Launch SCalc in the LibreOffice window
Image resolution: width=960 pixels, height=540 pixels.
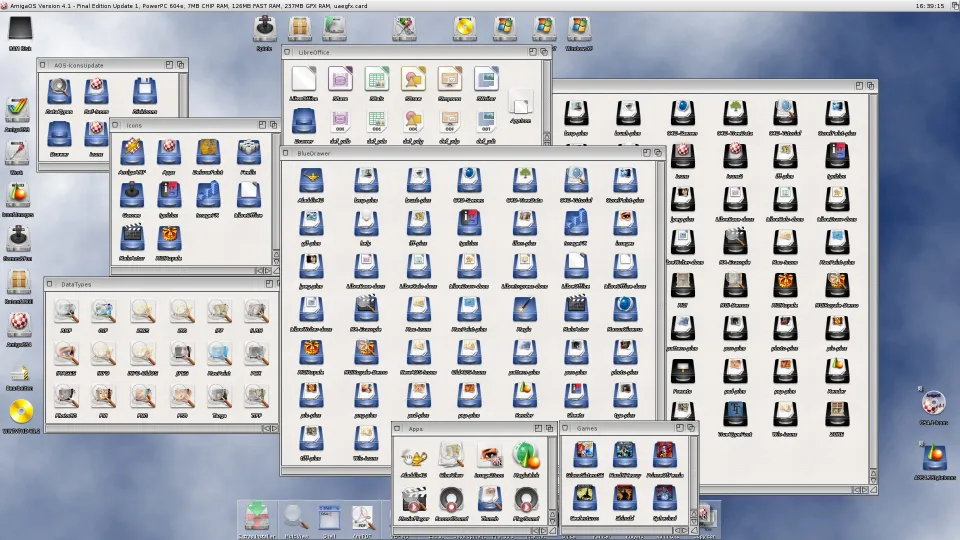pyautogui.click(x=376, y=80)
